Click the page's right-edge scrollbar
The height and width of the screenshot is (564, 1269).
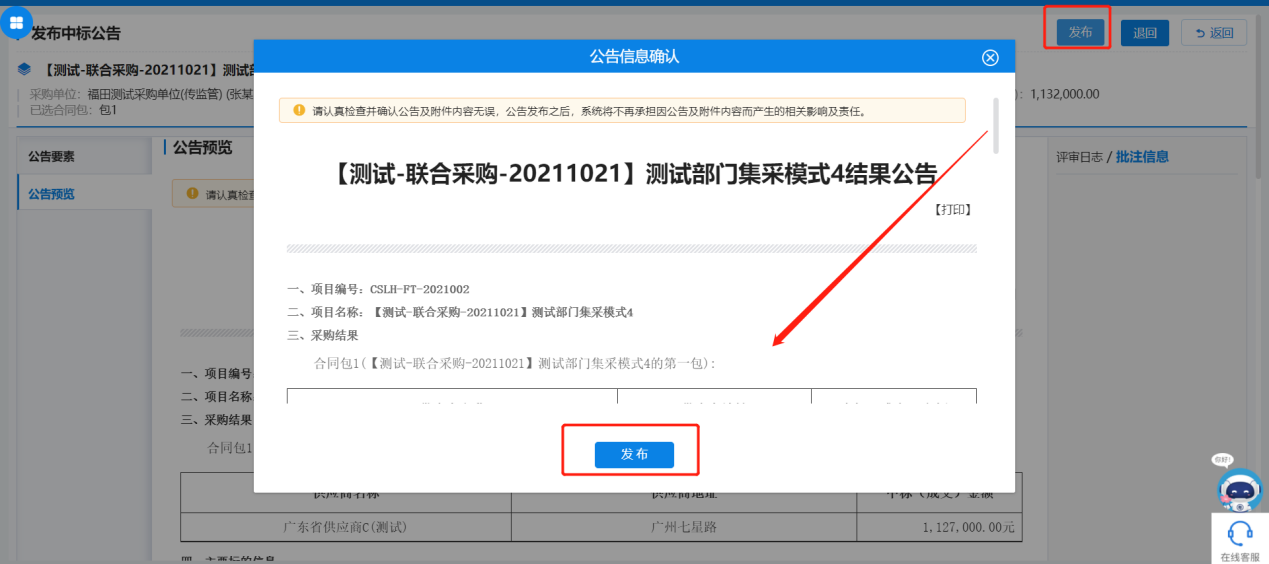(x=1260, y=100)
